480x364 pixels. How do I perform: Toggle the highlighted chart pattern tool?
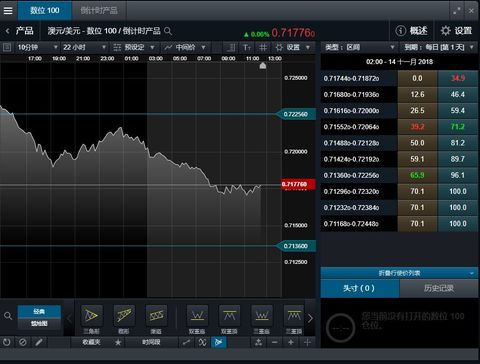[x=219, y=342]
